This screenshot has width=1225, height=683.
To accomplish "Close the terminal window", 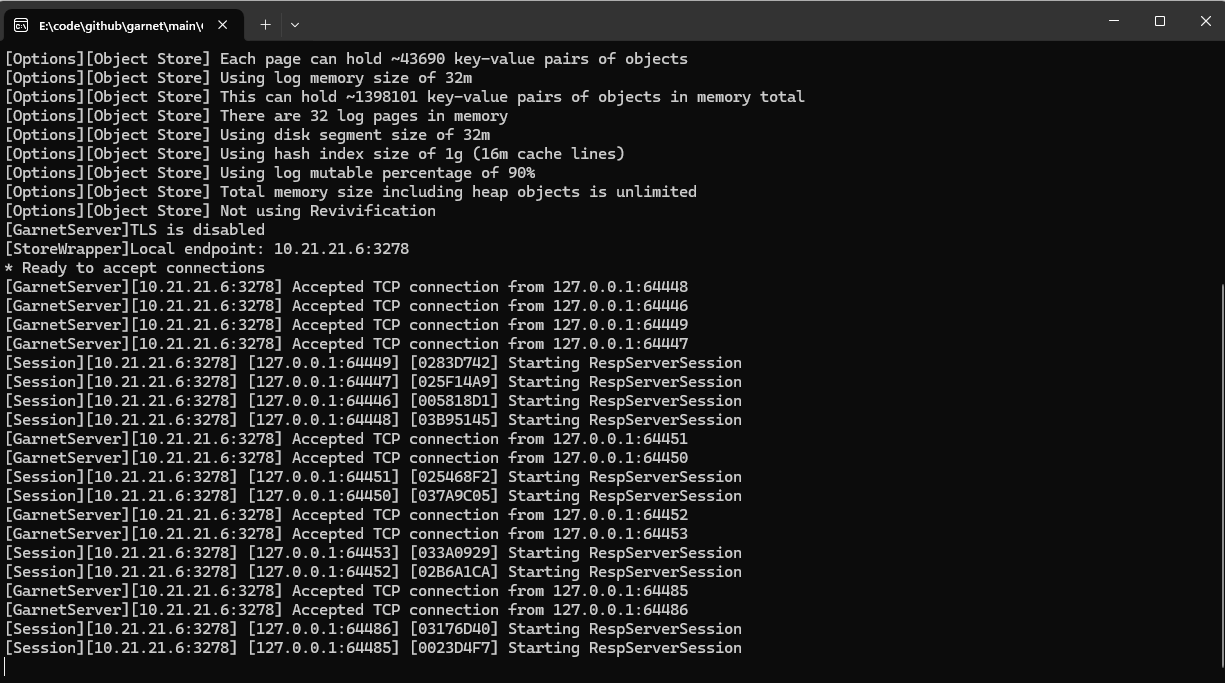I will [x=1205, y=21].
